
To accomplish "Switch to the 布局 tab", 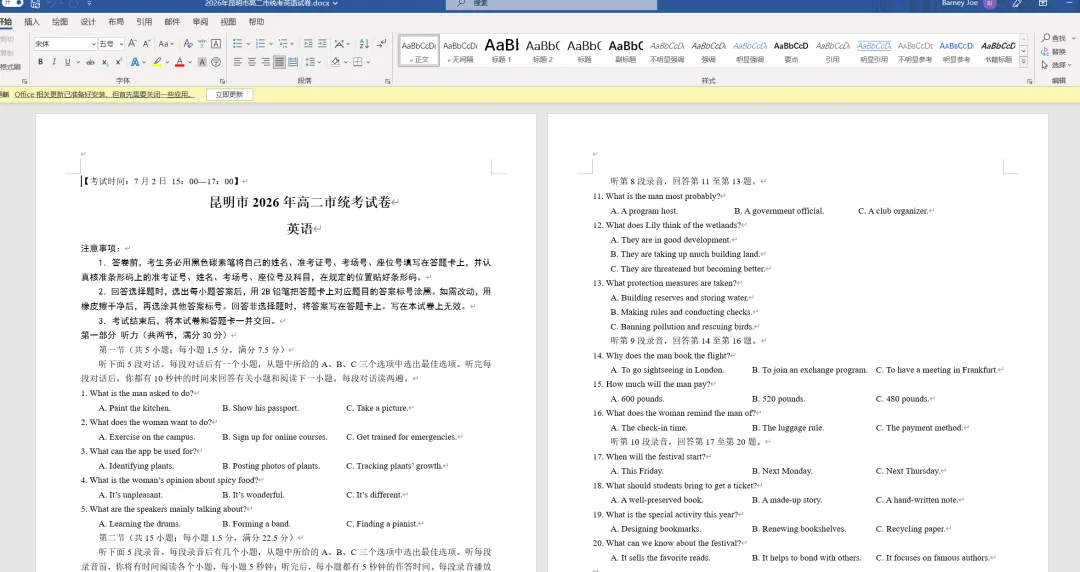I will 116,22.
